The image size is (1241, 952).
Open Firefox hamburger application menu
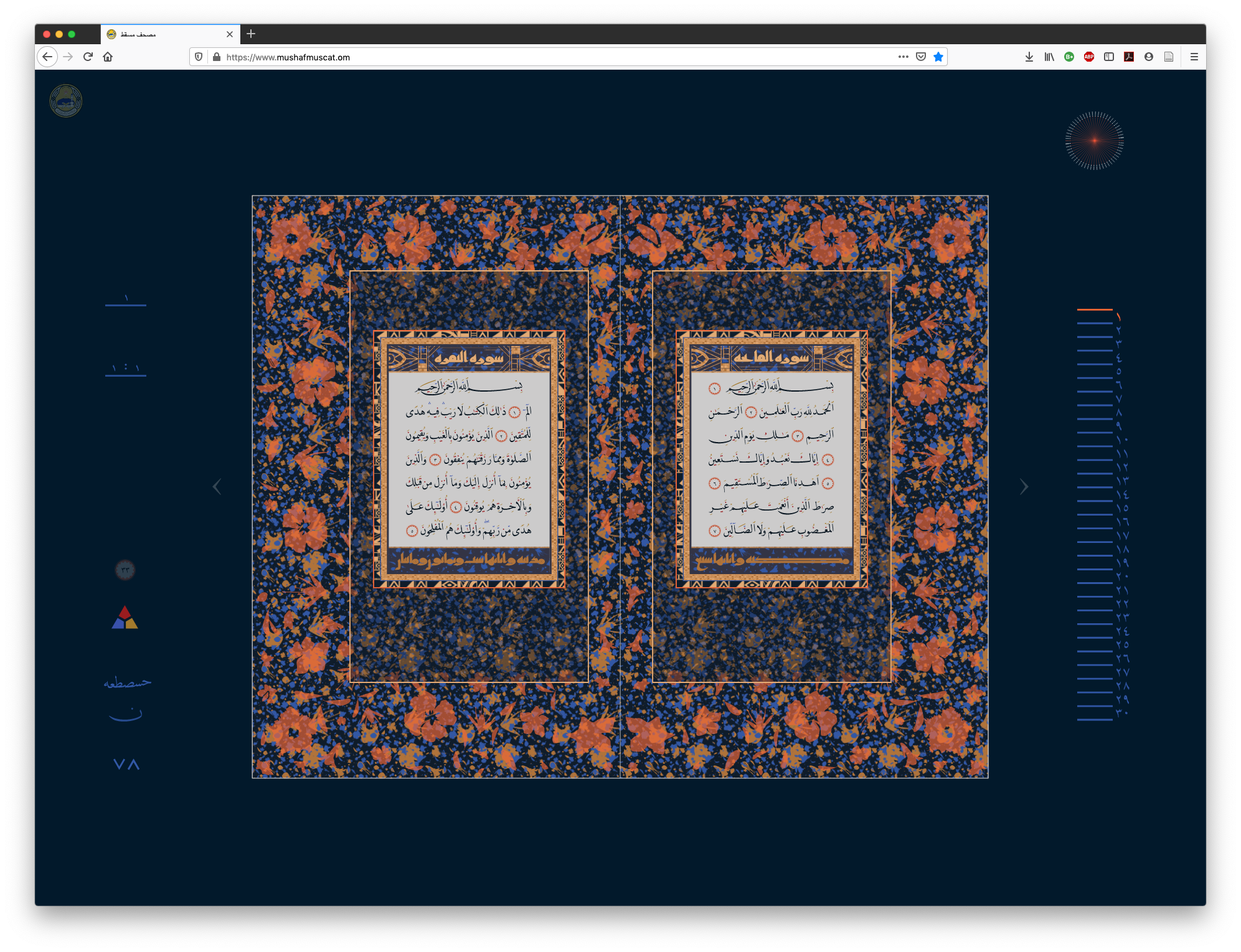coord(1194,57)
